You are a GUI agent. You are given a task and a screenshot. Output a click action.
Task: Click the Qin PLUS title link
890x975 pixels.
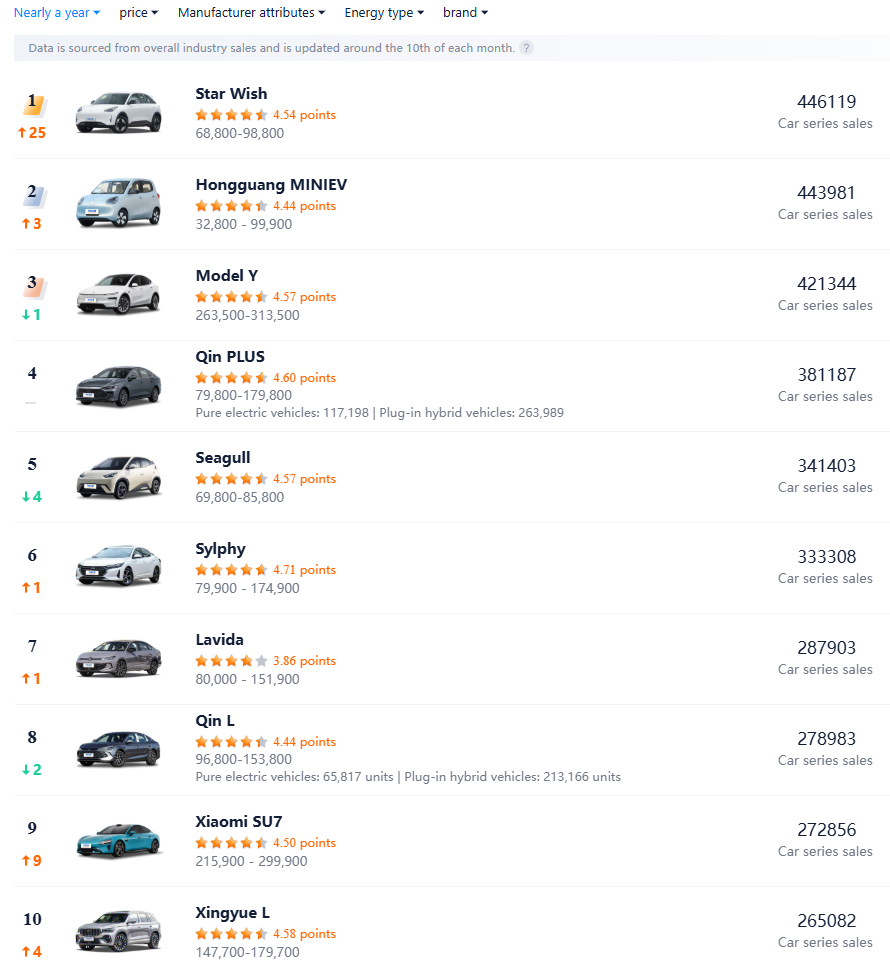coord(230,357)
